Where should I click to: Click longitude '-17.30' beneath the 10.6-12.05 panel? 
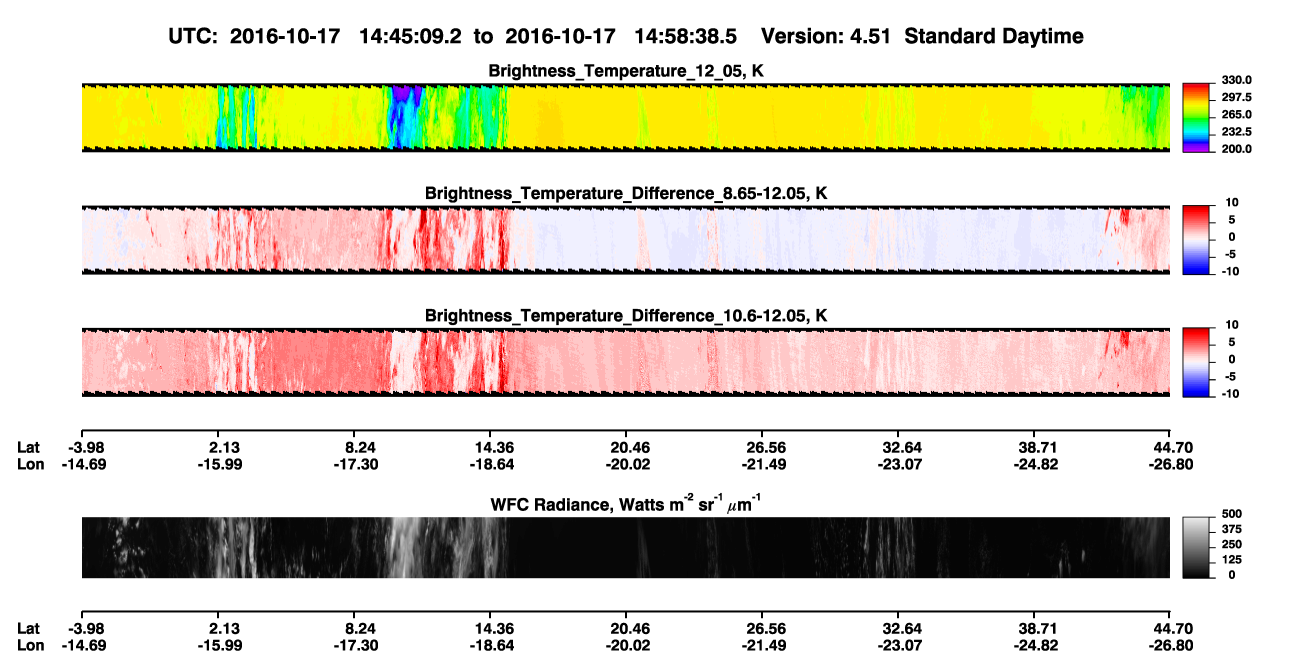(354, 465)
